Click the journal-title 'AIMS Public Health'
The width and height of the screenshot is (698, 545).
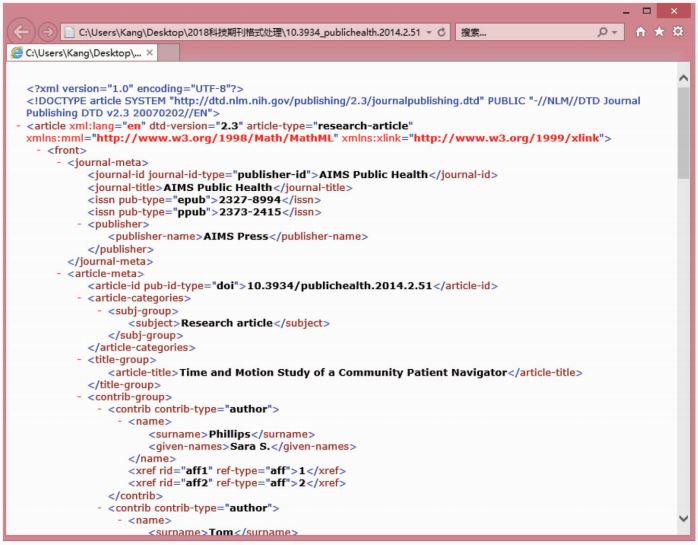pyautogui.click(x=218, y=187)
